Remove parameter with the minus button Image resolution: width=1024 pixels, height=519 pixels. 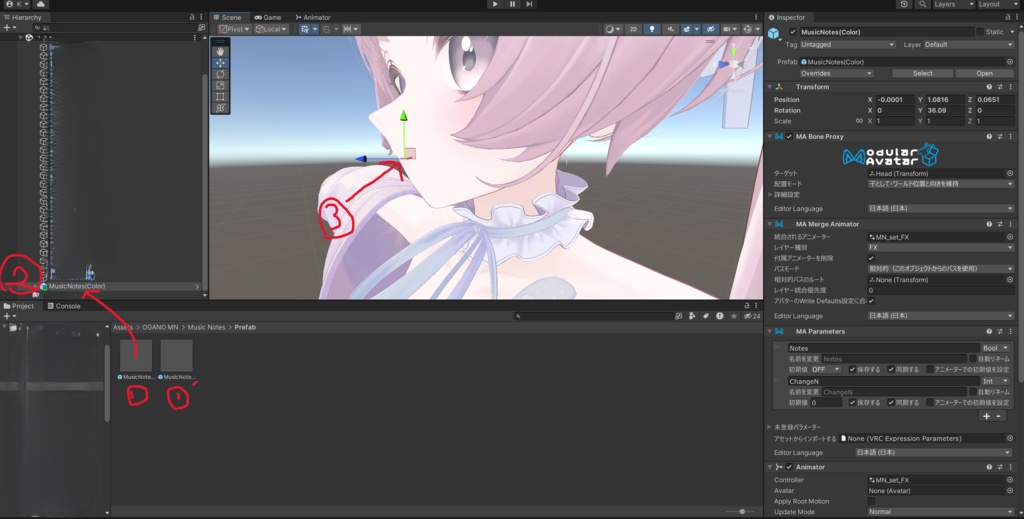tap(999, 416)
